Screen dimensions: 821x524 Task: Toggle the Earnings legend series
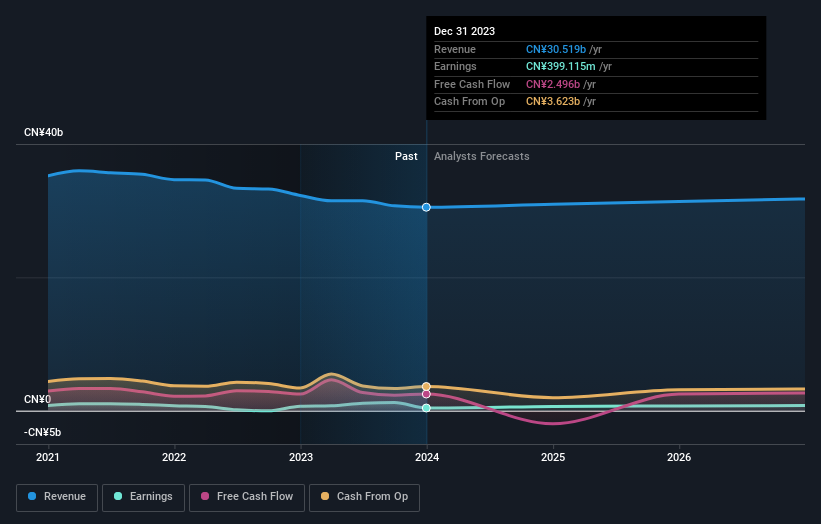click(143, 497)
